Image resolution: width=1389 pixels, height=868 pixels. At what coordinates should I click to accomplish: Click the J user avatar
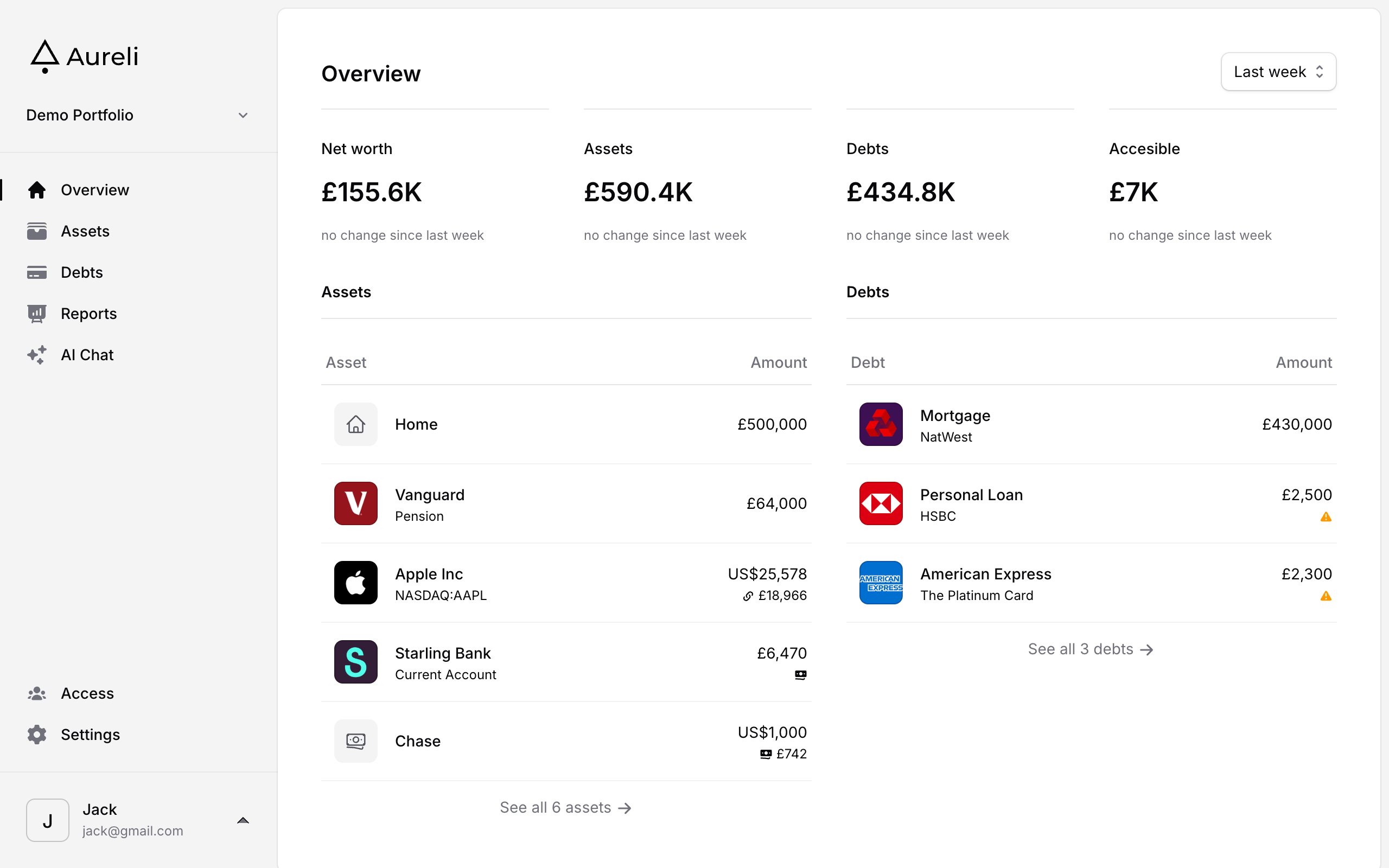point(48,820)
